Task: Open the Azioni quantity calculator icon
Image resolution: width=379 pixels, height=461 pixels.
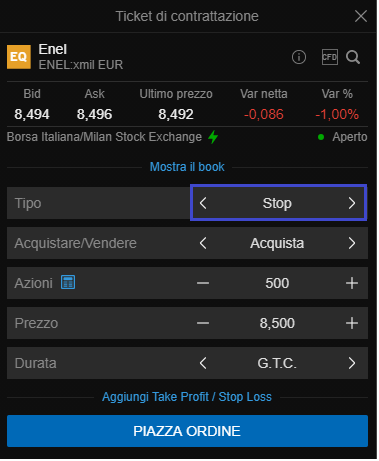Action: tap(68, 283)
